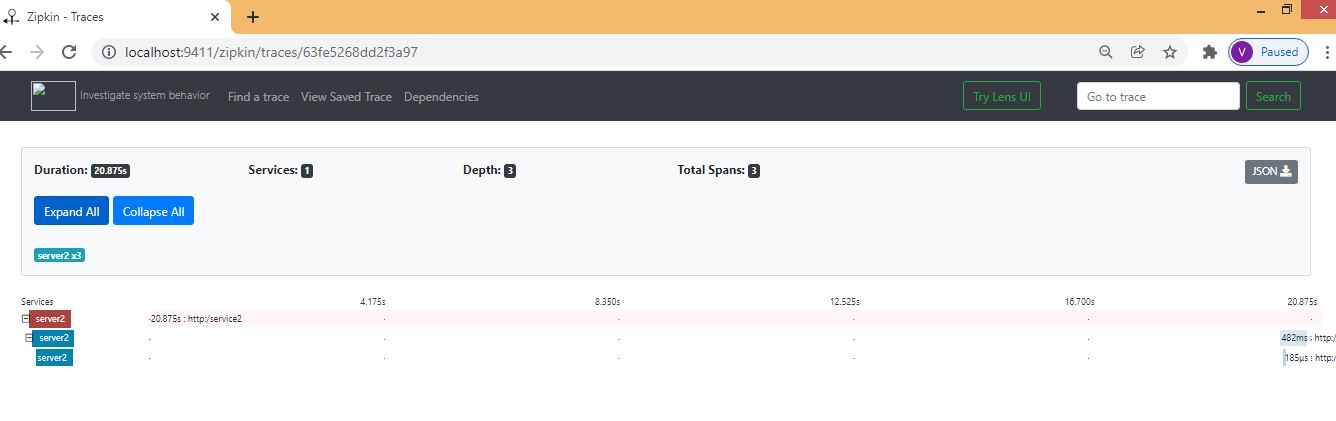Image resolution: width=1336 pixels, height=421 pixels.
Task: Switch to Lens UI
Action: (x=1001, y=97)
